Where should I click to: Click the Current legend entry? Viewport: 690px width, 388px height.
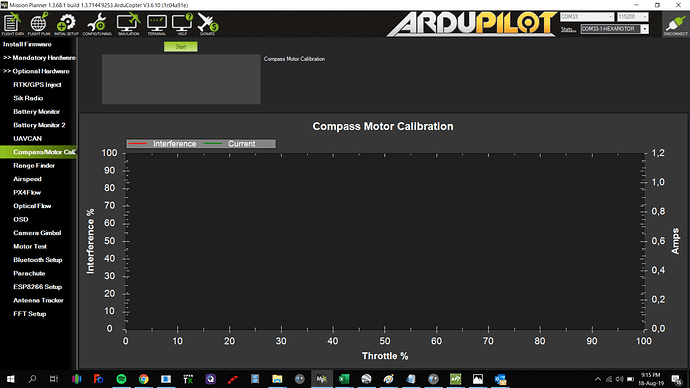pos(230,144)
